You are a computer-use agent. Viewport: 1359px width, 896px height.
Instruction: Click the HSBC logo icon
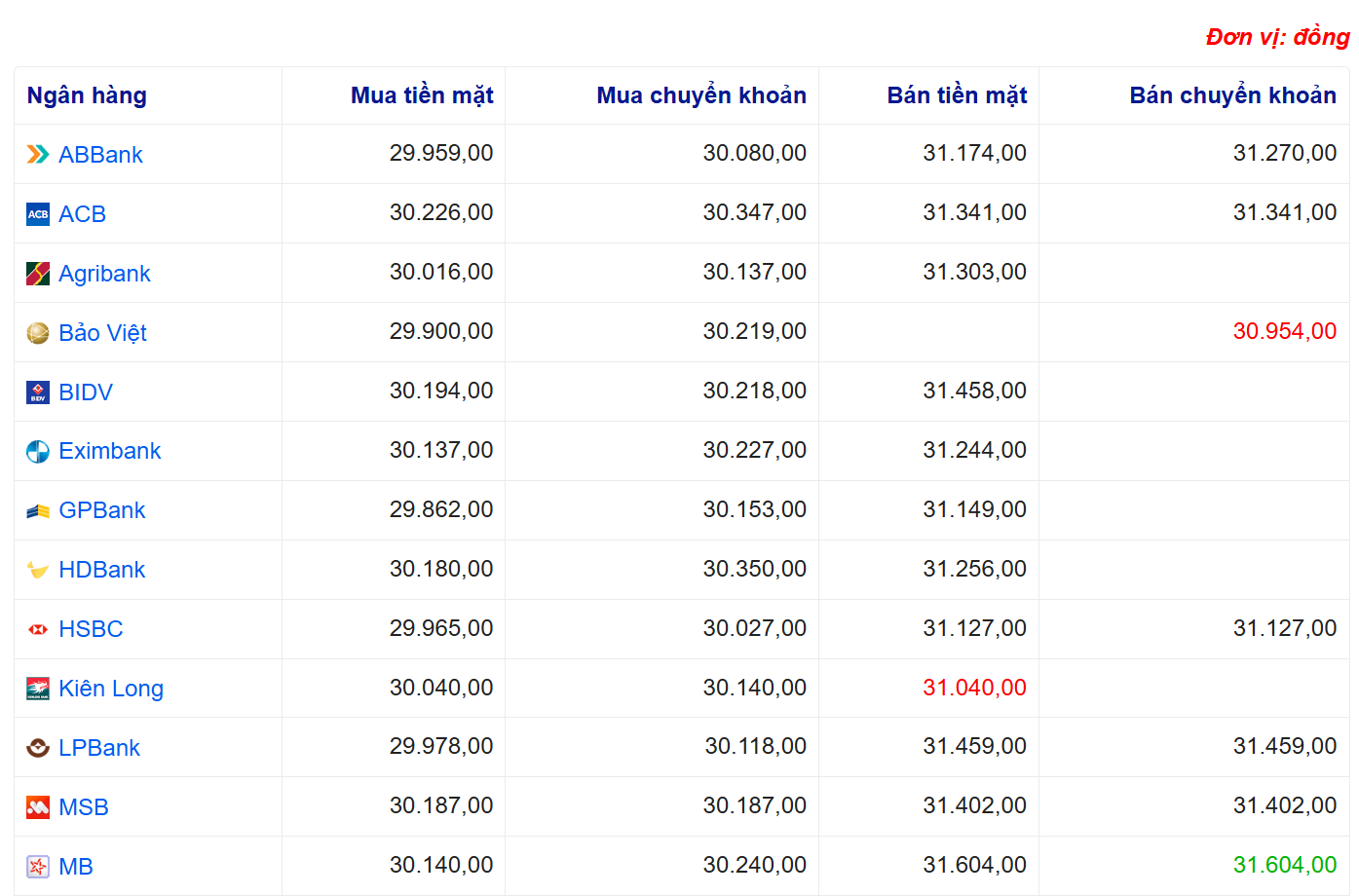coord(37,629)
